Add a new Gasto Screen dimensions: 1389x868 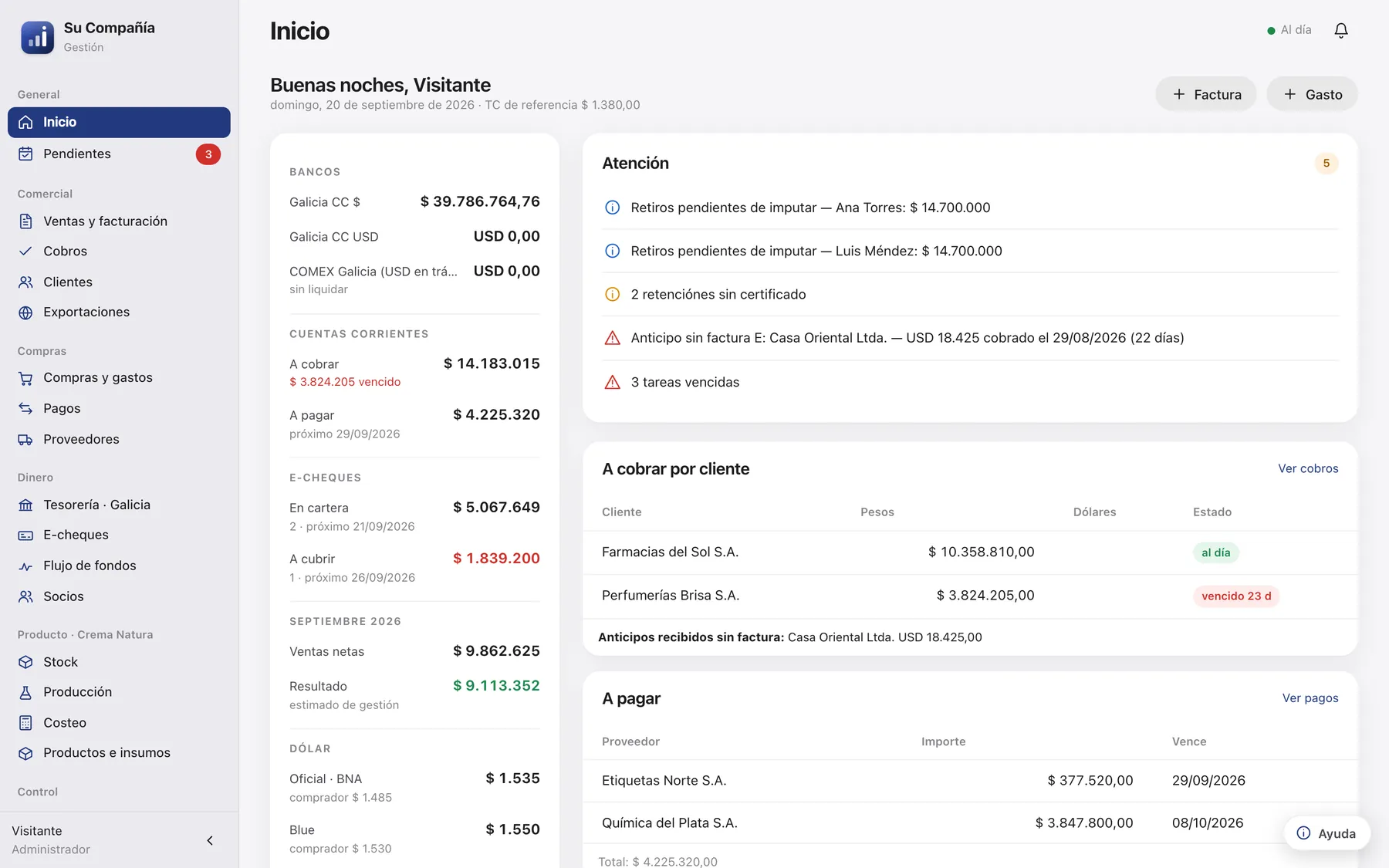click(1313, 94)
